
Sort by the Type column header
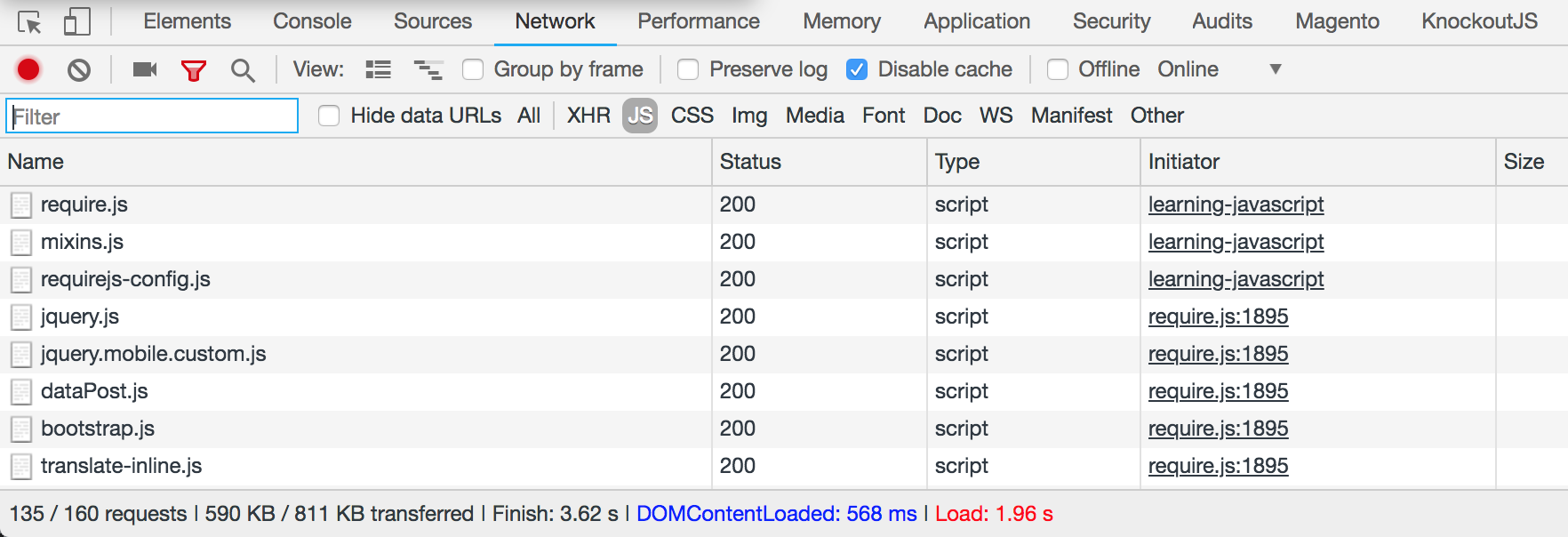[1033, 162]
